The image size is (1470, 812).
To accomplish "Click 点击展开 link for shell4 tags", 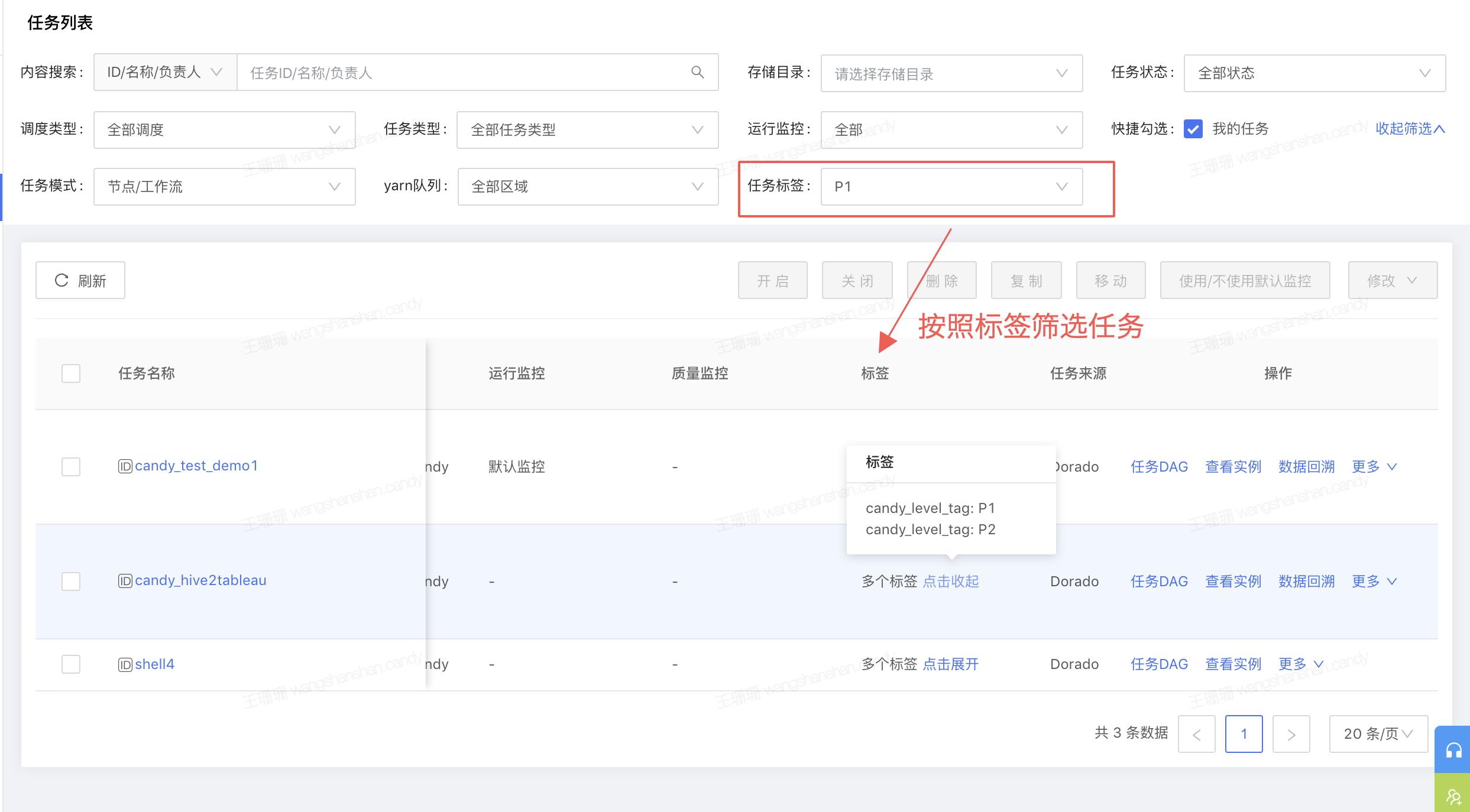I will coord(950,664).
